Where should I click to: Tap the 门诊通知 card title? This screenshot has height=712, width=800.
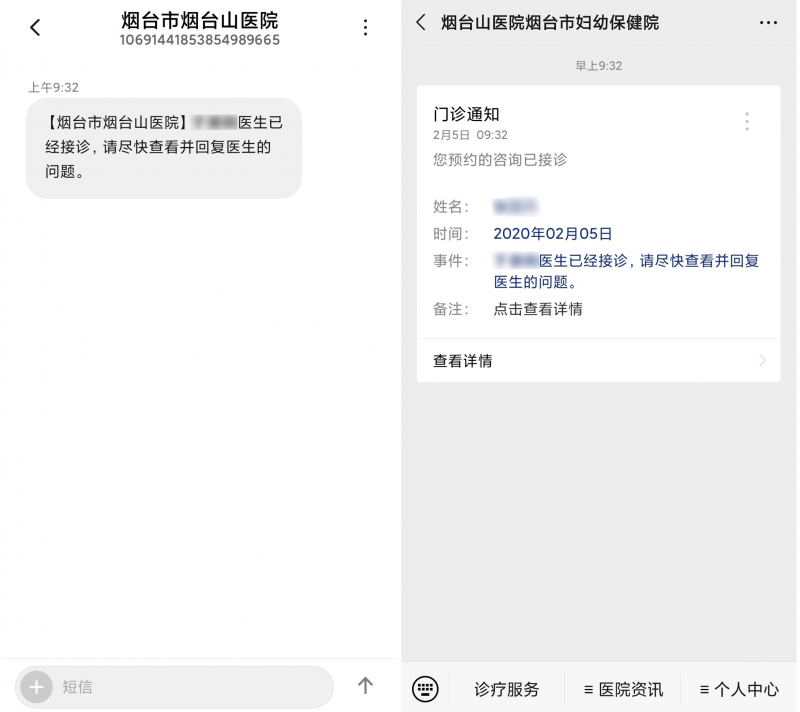point(466,114)
